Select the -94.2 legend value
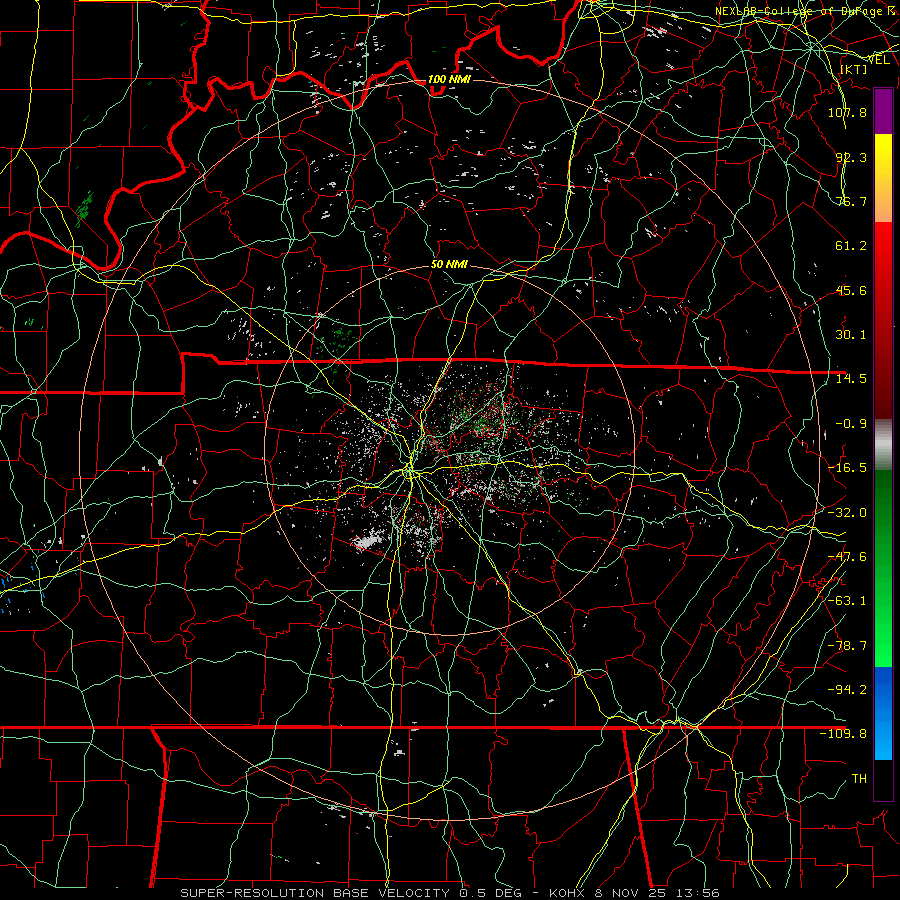Image resolution: width=900 pixels, height=900 pixels. point(847,690)
